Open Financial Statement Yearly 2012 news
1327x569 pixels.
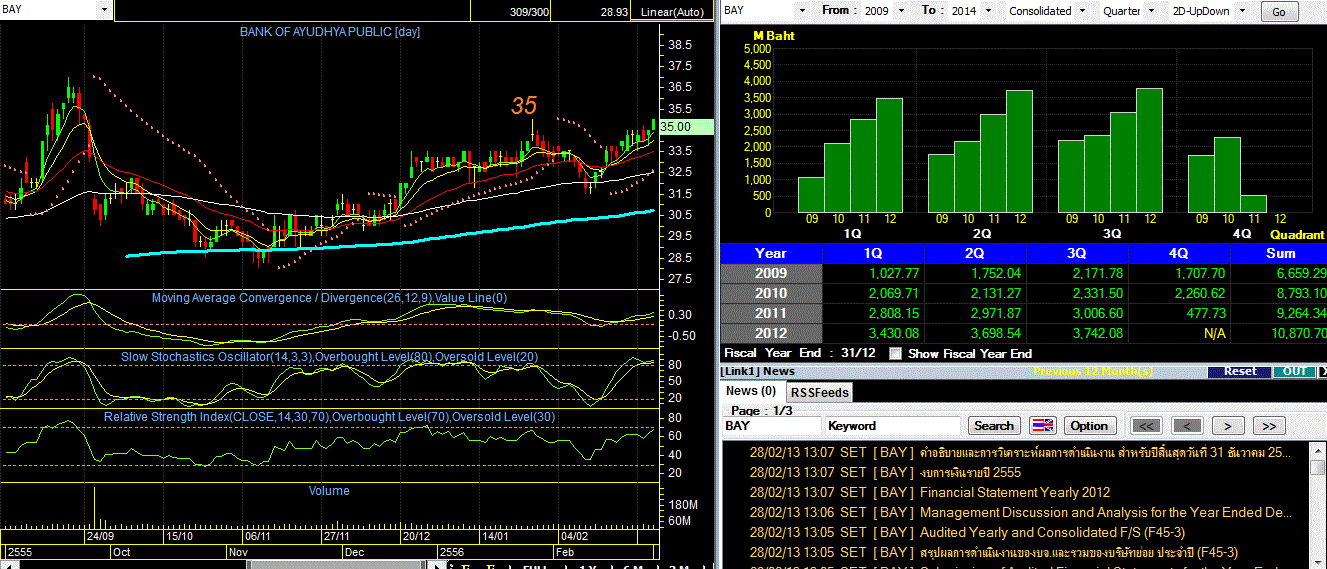click(x=1014, y=492)
